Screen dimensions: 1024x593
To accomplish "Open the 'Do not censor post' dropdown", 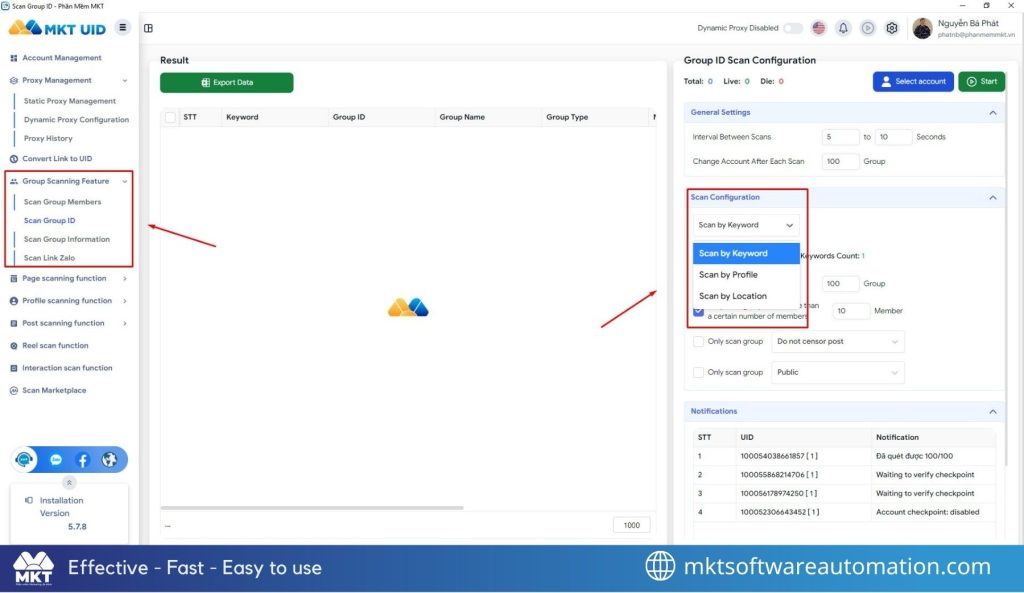I will pos(840,342).
